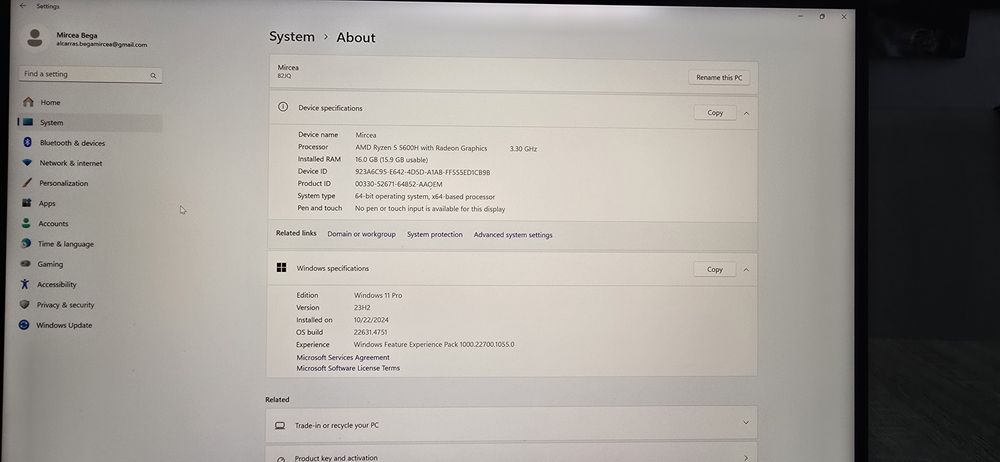The height and width of the screenshot is (462, 1000).
Task: Close the Settings window
Action: point(844,17)
